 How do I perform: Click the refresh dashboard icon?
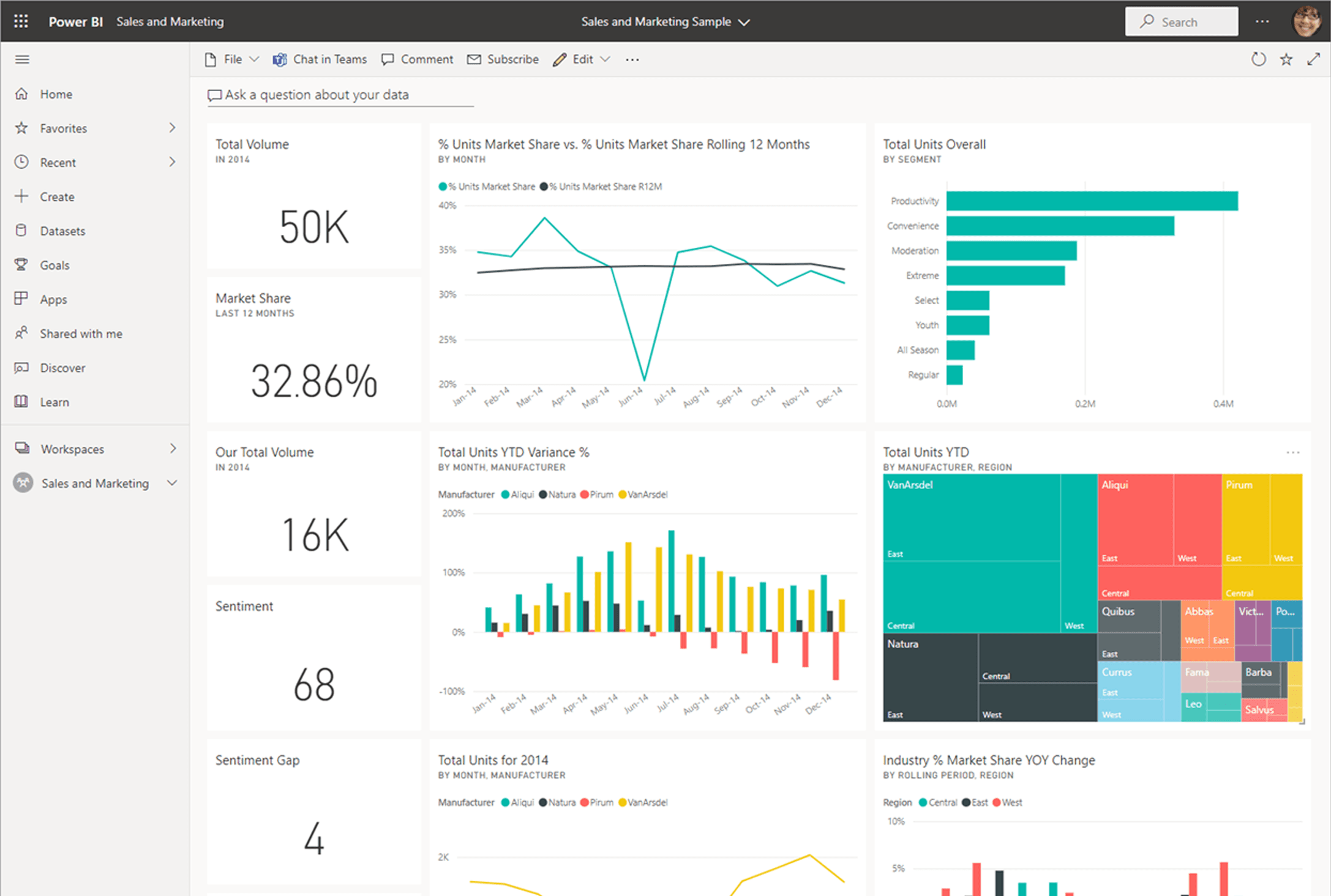[1258, 59]
